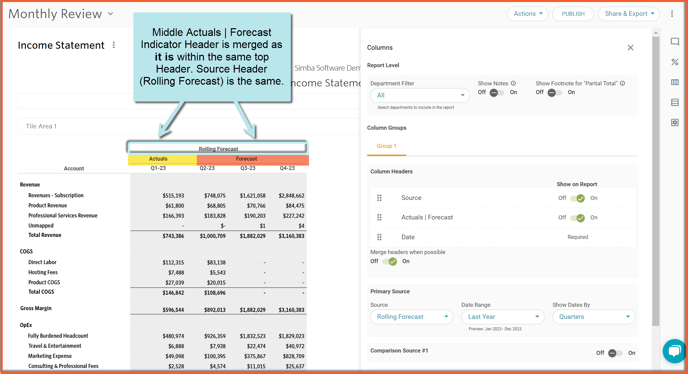Toggle Source Show on Report switch
This screenshot has width=688, height=374.
(577, 198)
